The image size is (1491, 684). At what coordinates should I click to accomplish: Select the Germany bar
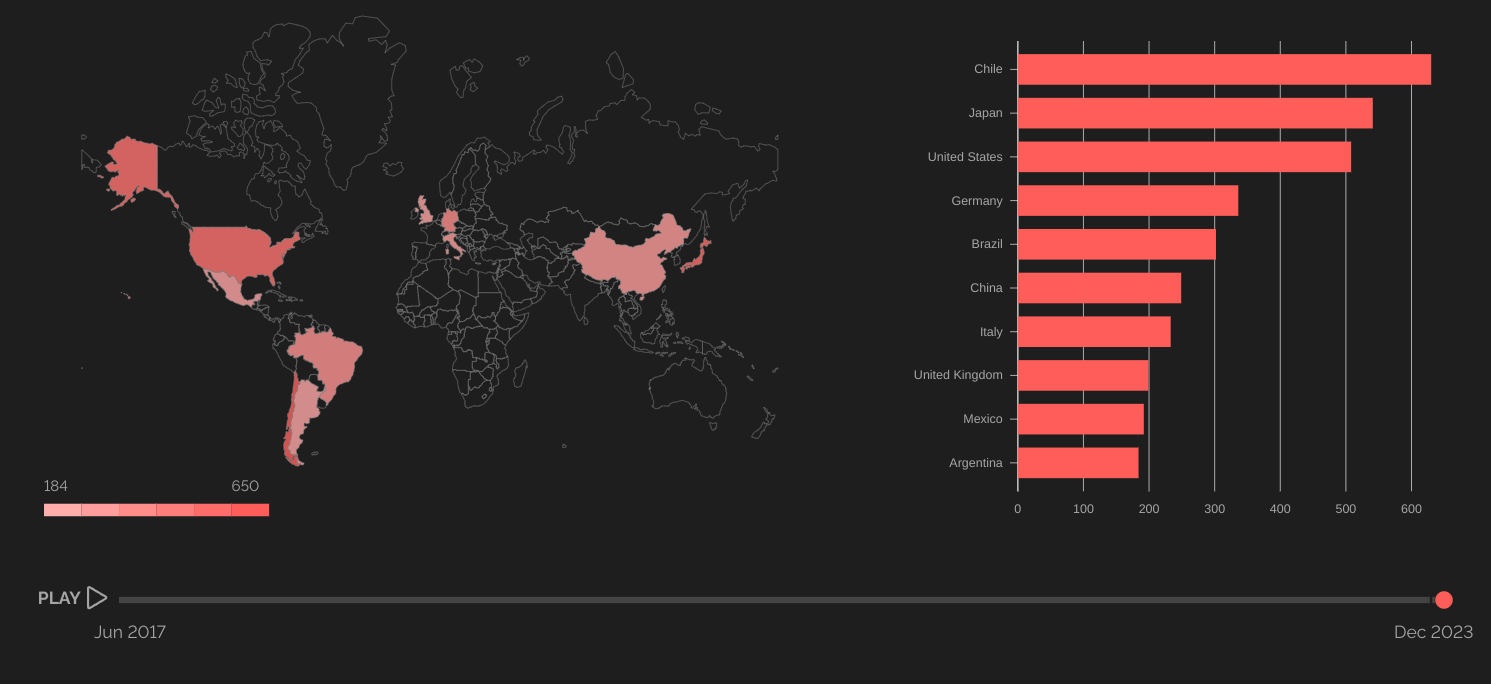[1128, 201]
